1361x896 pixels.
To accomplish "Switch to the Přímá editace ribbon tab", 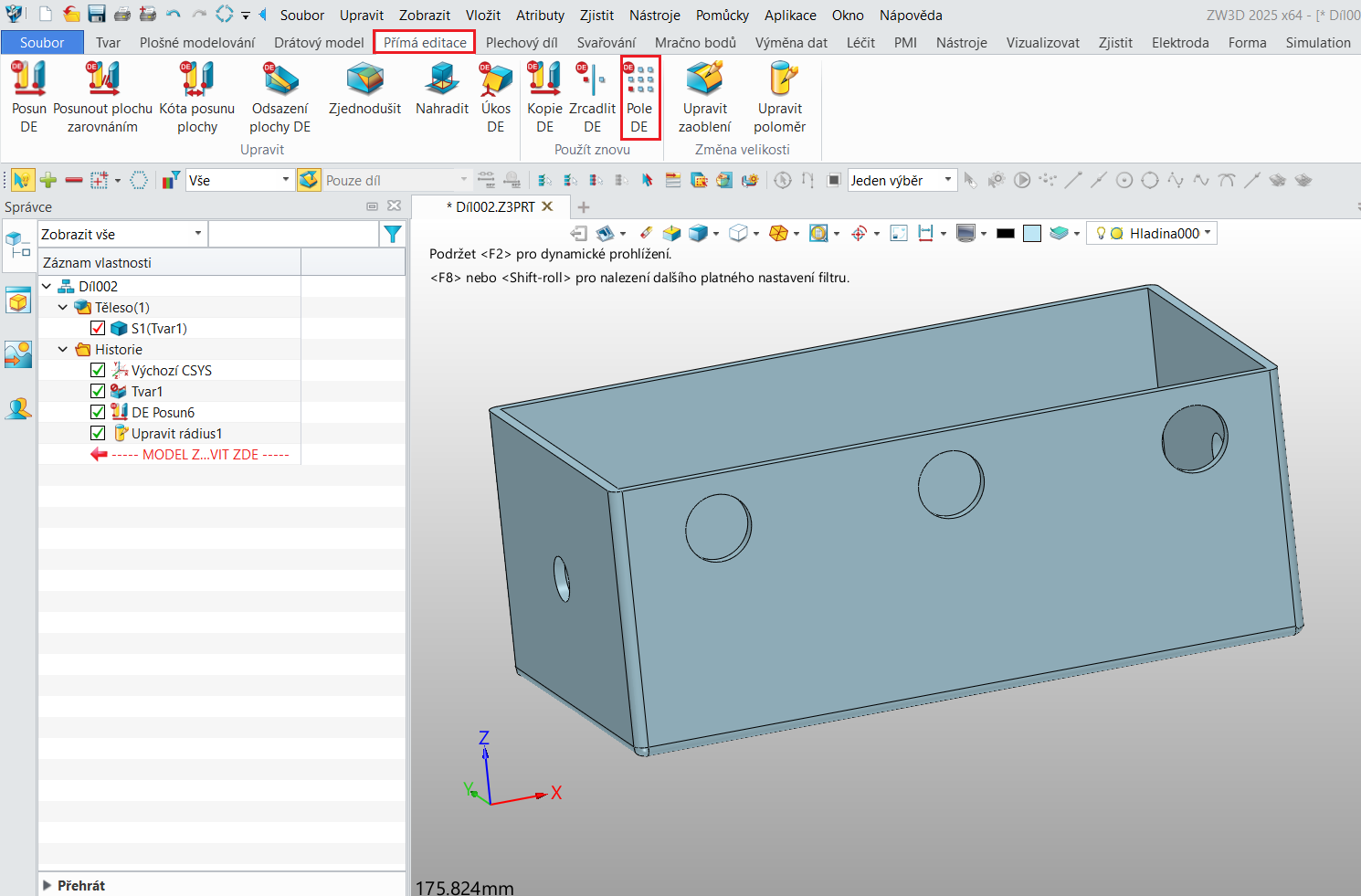I will tap(425, 42).
